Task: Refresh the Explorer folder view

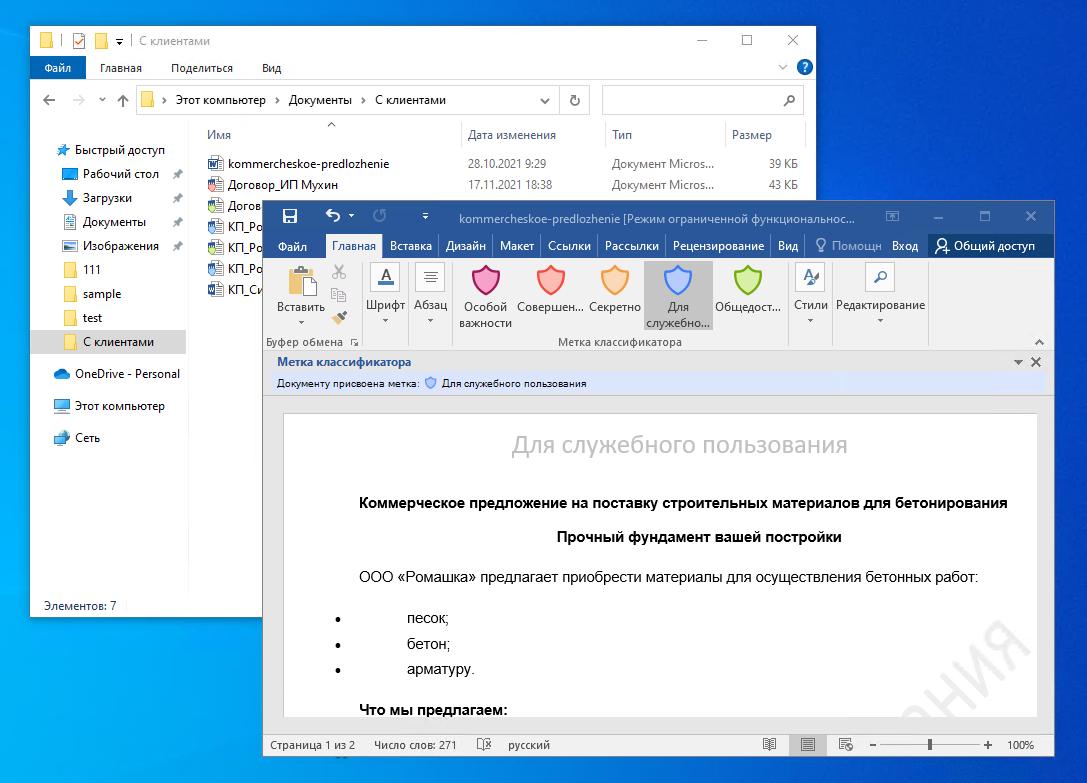Action: pos(575,101)
